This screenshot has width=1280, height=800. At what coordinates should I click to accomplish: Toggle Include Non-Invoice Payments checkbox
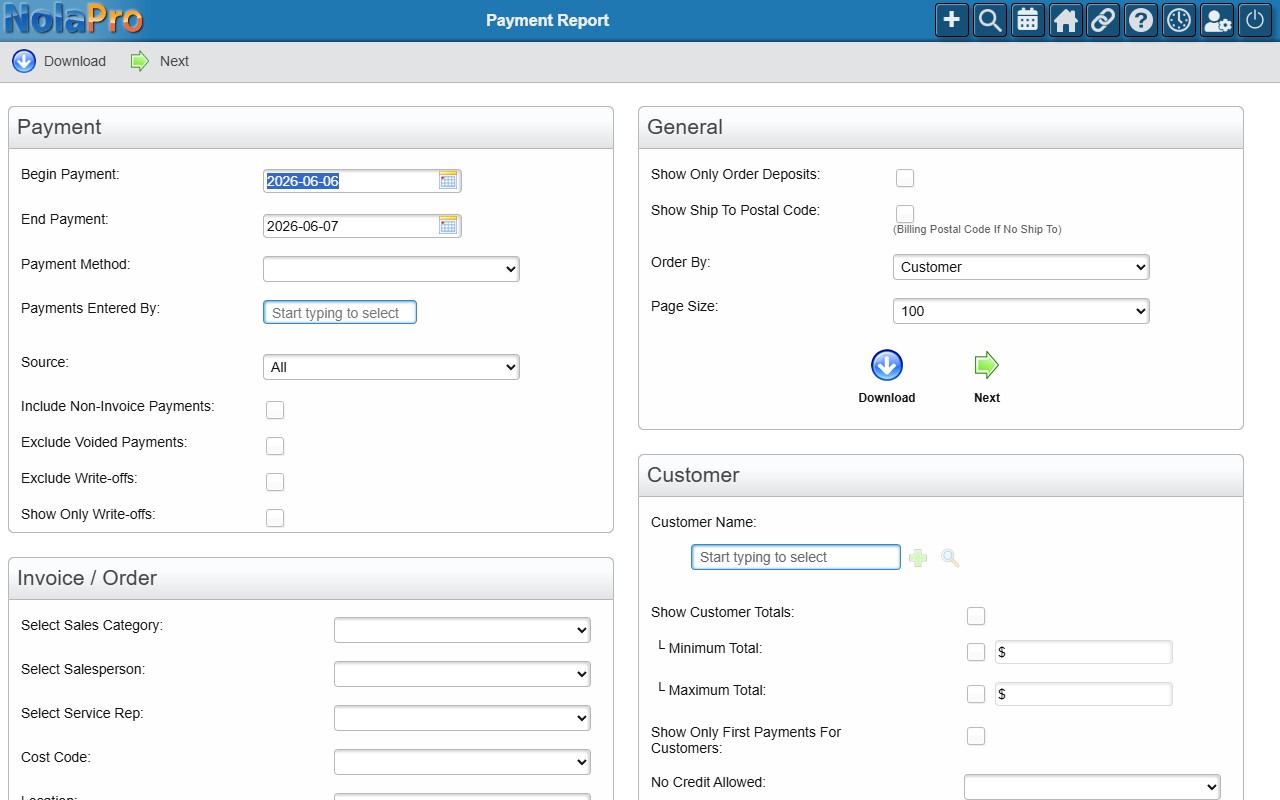click(275, 410)
